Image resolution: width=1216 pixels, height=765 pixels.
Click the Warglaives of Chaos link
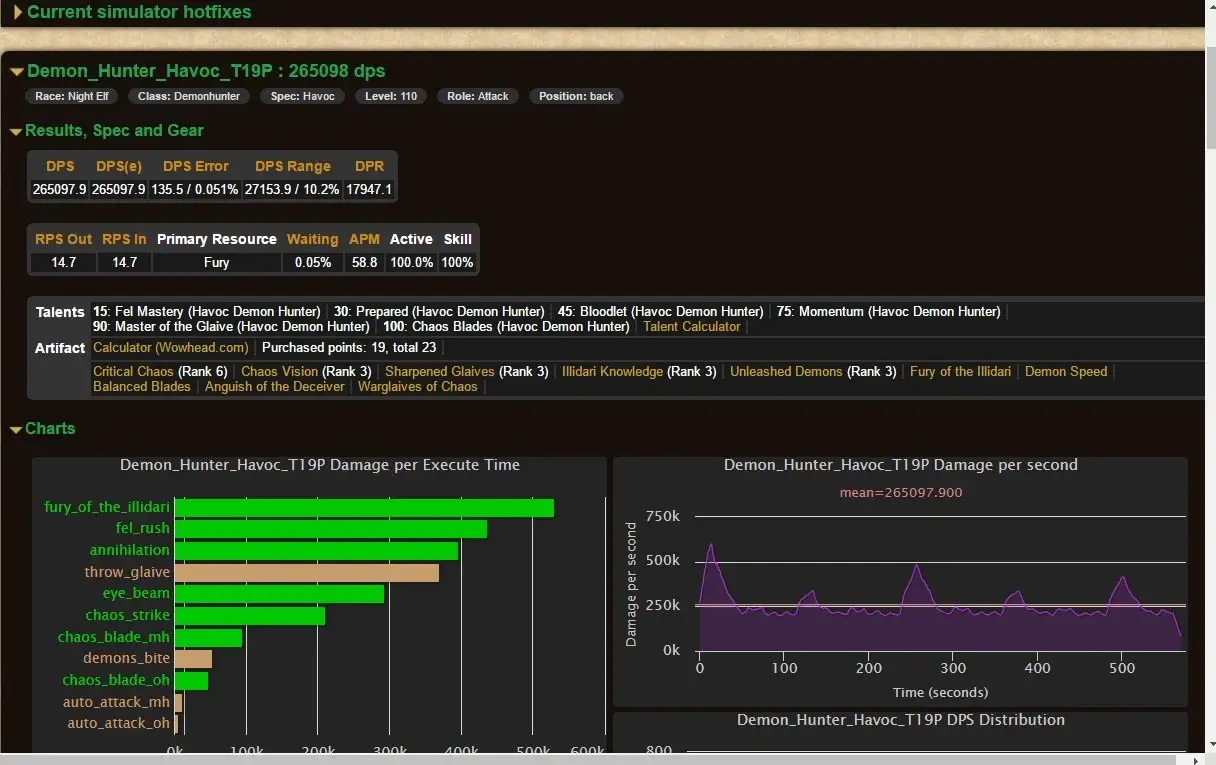[417, 386]
